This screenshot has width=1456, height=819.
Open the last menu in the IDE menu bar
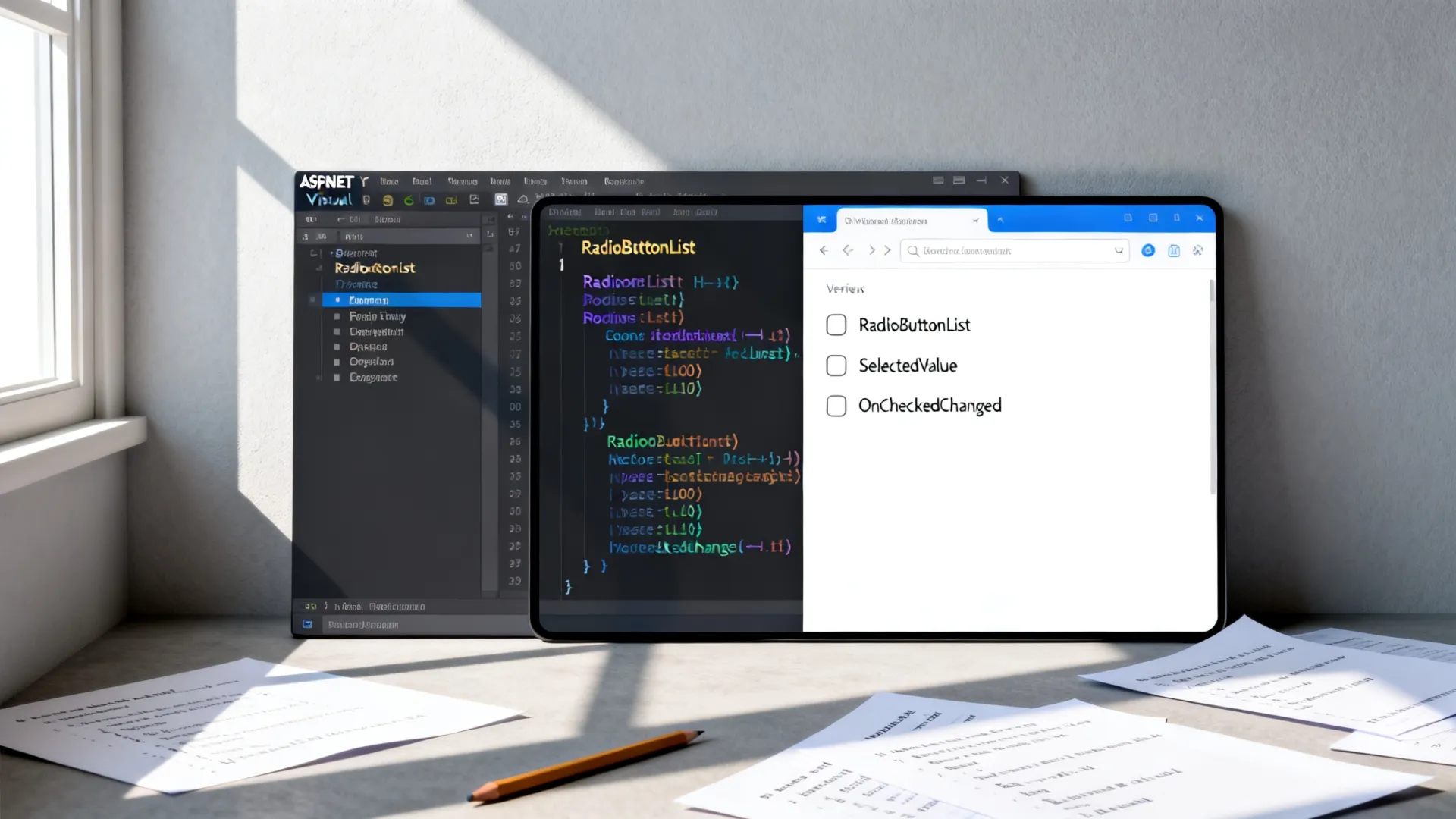pyautogui.click(x=623, y=182)
